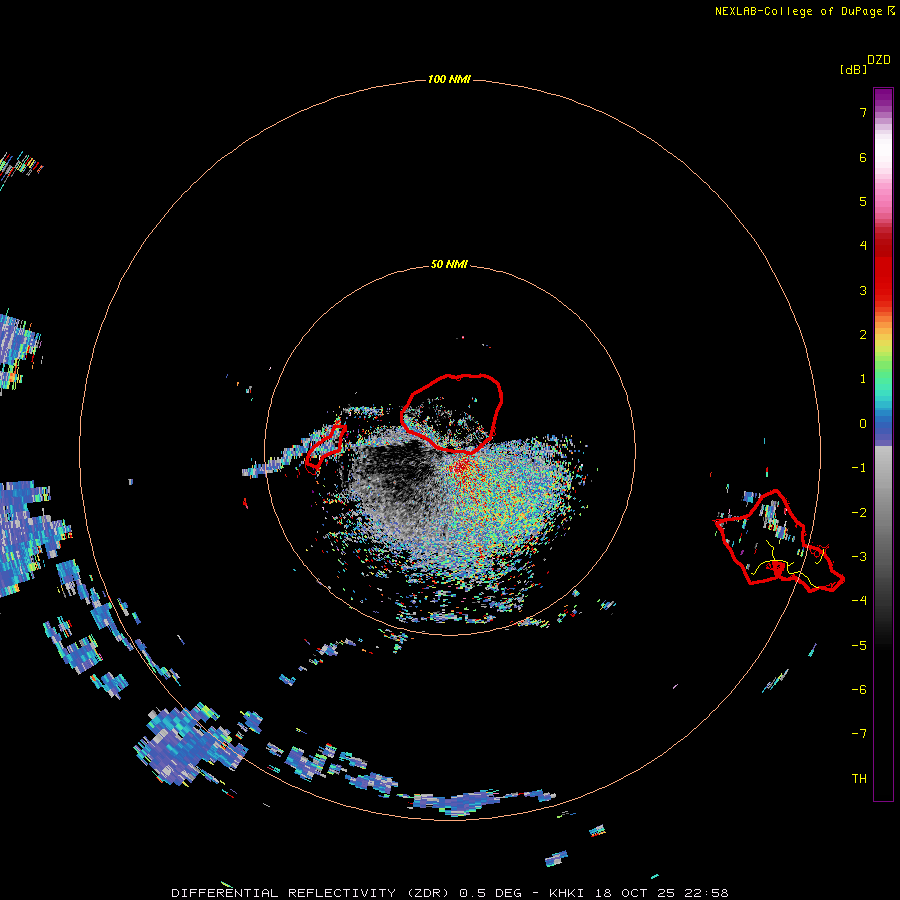
Task: Click the 5 dB tick label on the color scale
Action: (863, 201)
